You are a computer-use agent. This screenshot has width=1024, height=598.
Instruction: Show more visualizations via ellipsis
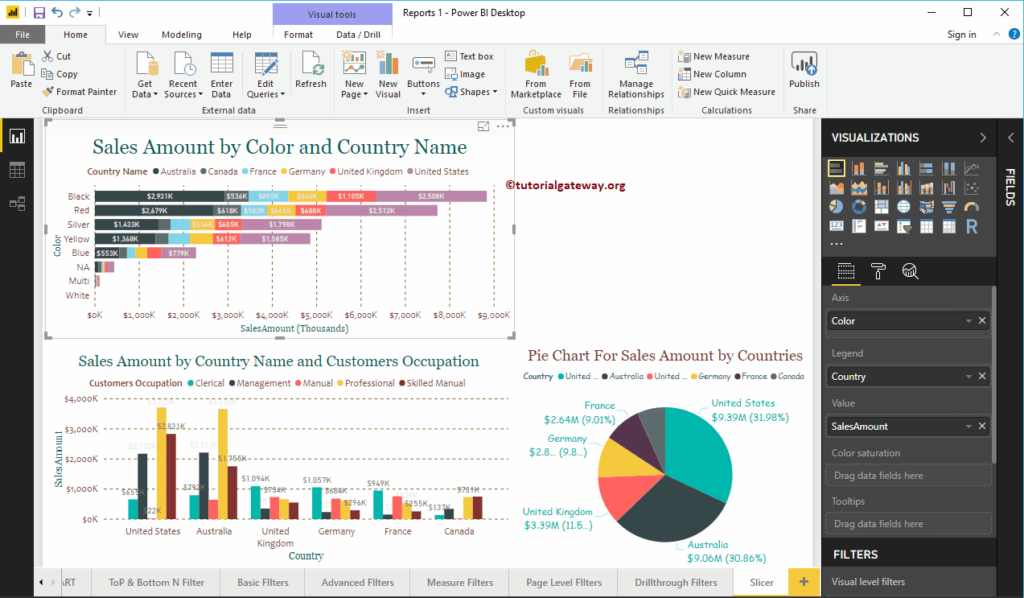click(x=837, y=244)
